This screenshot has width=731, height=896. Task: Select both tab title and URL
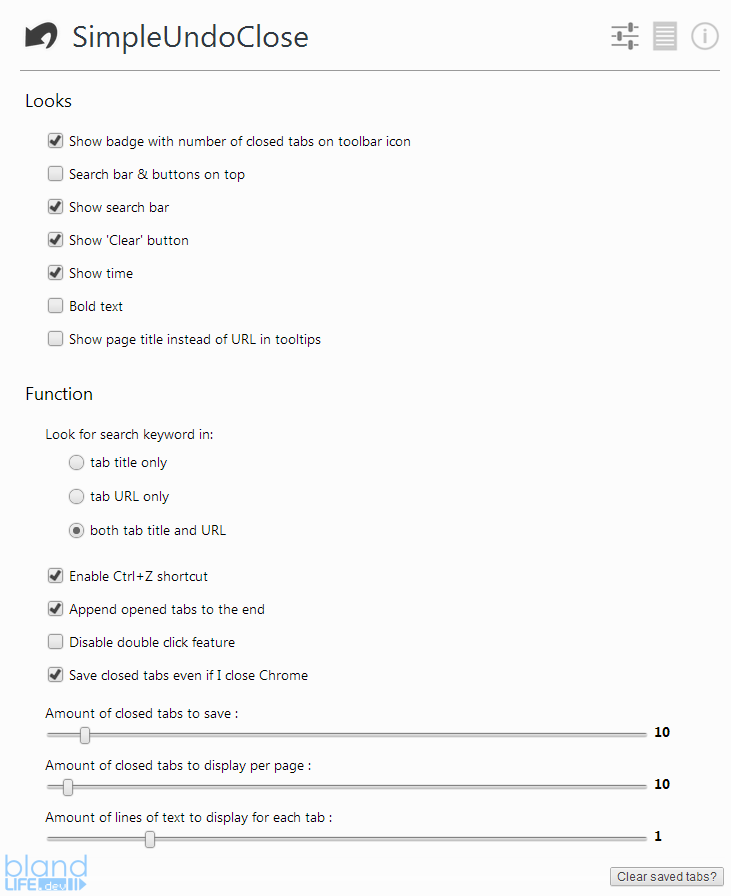click(76, 530)
